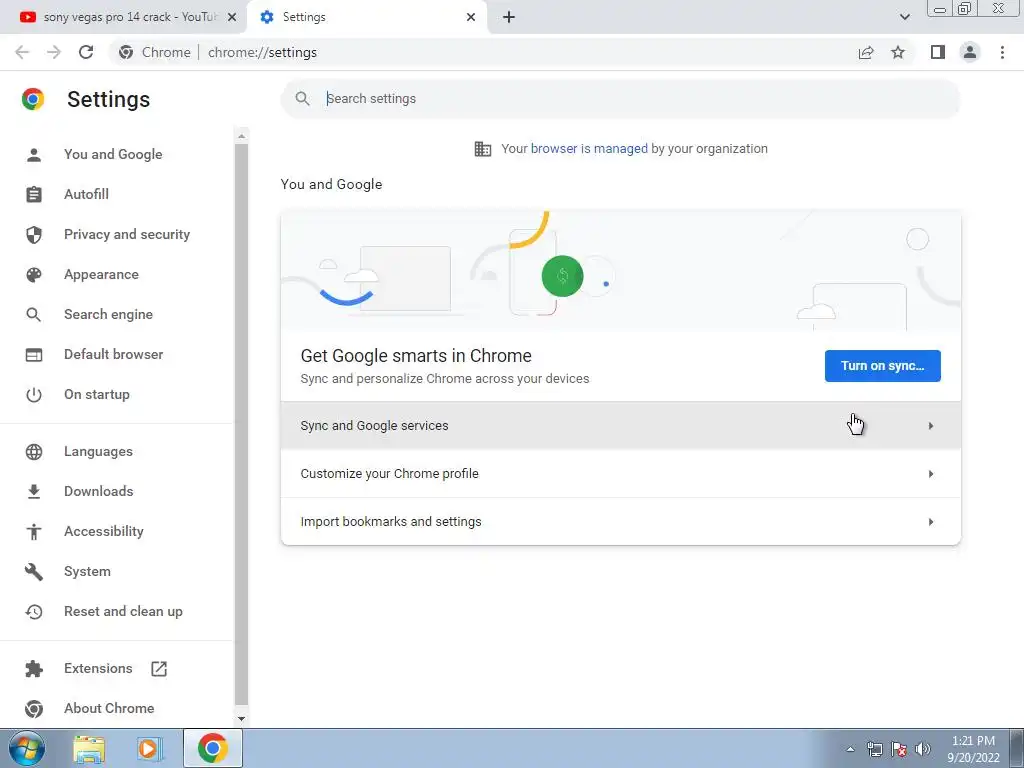
Task: Click the back navigation arrow
Action: (x=22, y=52)
